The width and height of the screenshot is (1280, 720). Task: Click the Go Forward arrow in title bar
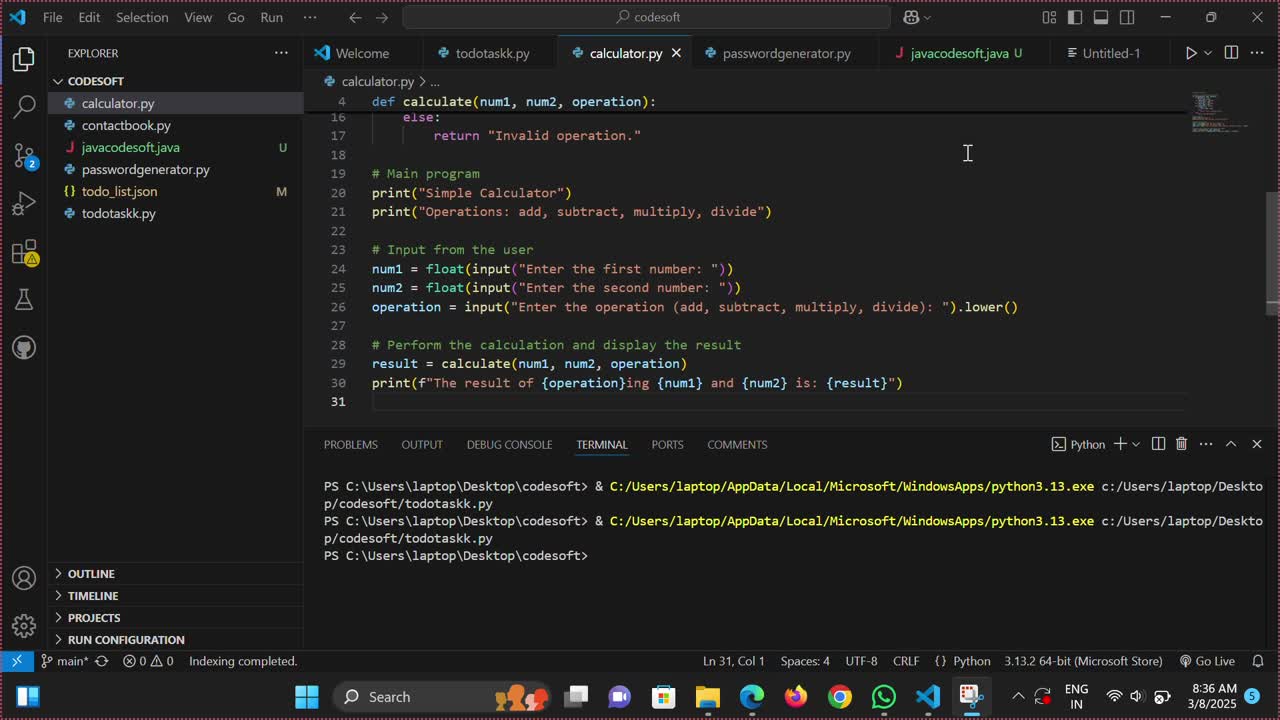(382, 17)
